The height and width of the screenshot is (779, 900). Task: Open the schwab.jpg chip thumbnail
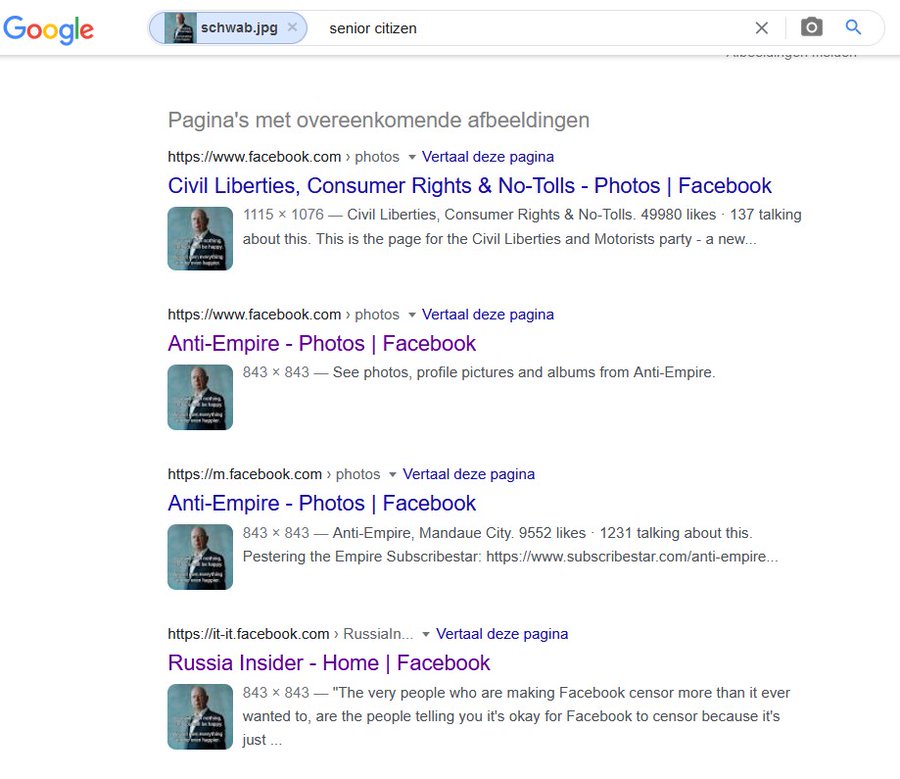click(180, 28)
